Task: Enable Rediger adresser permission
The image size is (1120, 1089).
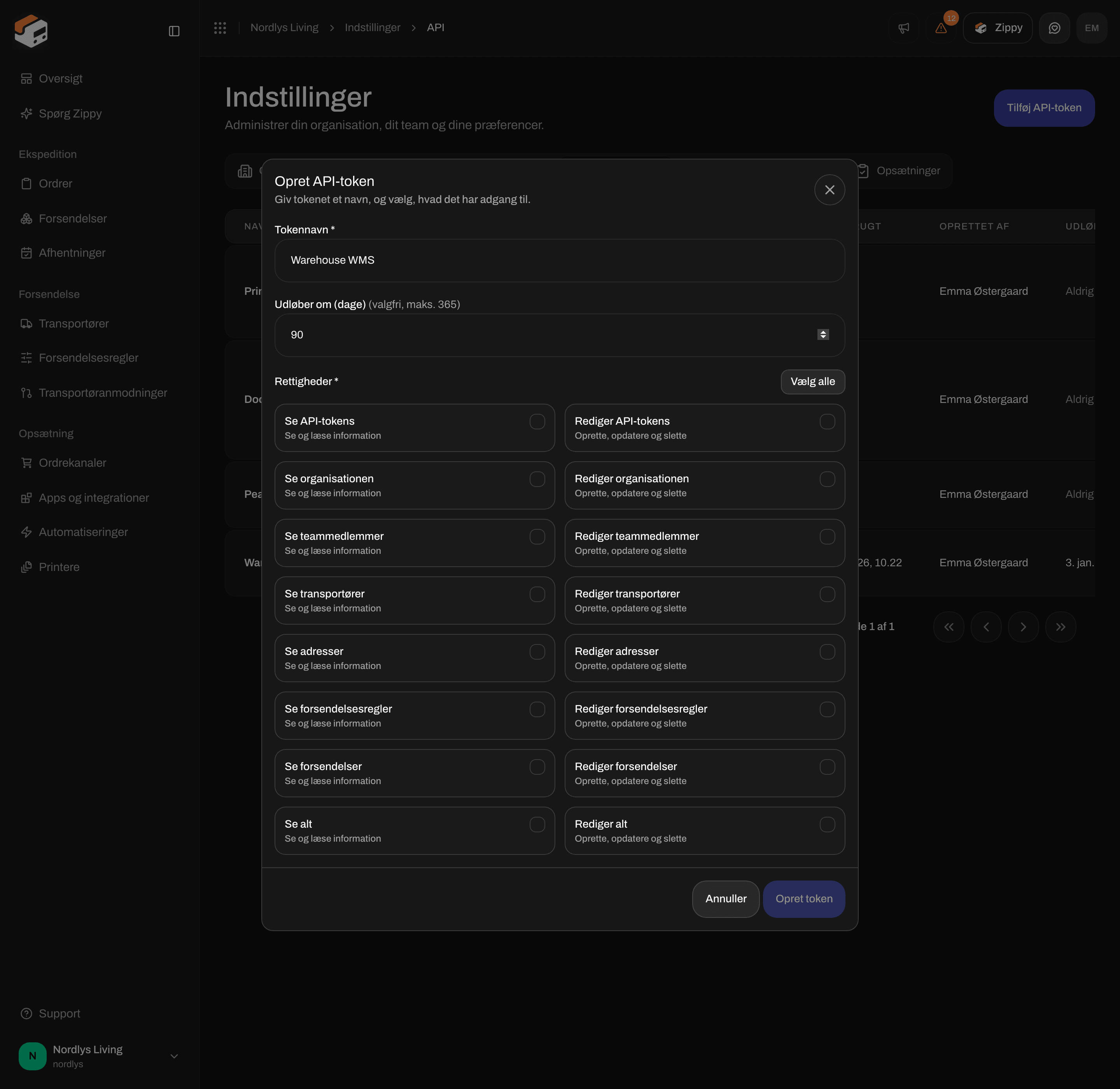Action: (827, 652)
